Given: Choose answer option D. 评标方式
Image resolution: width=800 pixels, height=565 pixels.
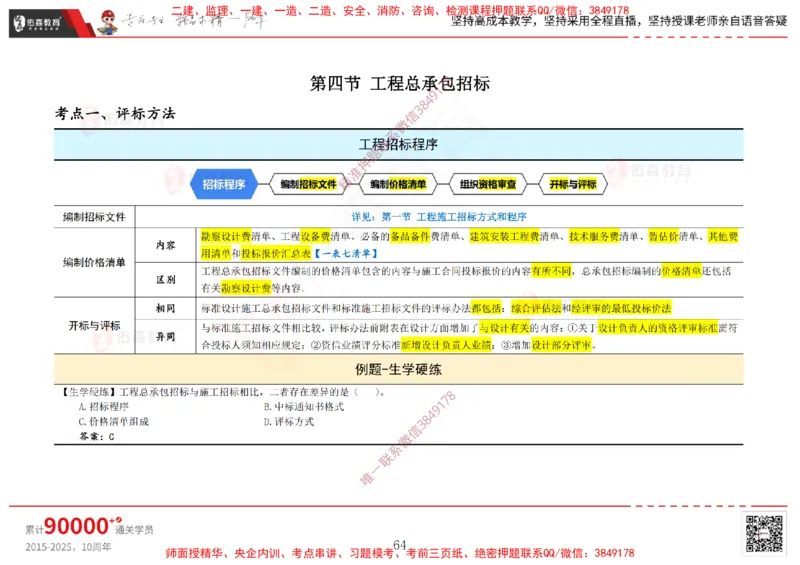Looking at the screenshot, I should (x=289, y=422).
